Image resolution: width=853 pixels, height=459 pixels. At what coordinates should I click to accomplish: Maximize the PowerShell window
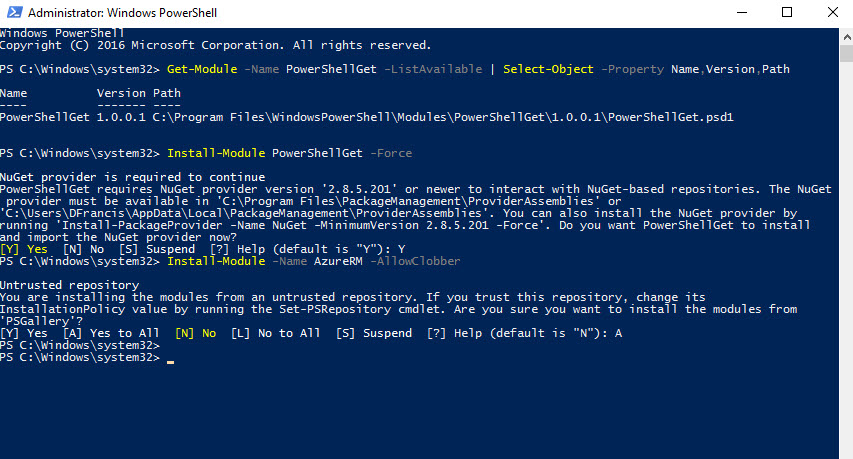click(787, 13)
